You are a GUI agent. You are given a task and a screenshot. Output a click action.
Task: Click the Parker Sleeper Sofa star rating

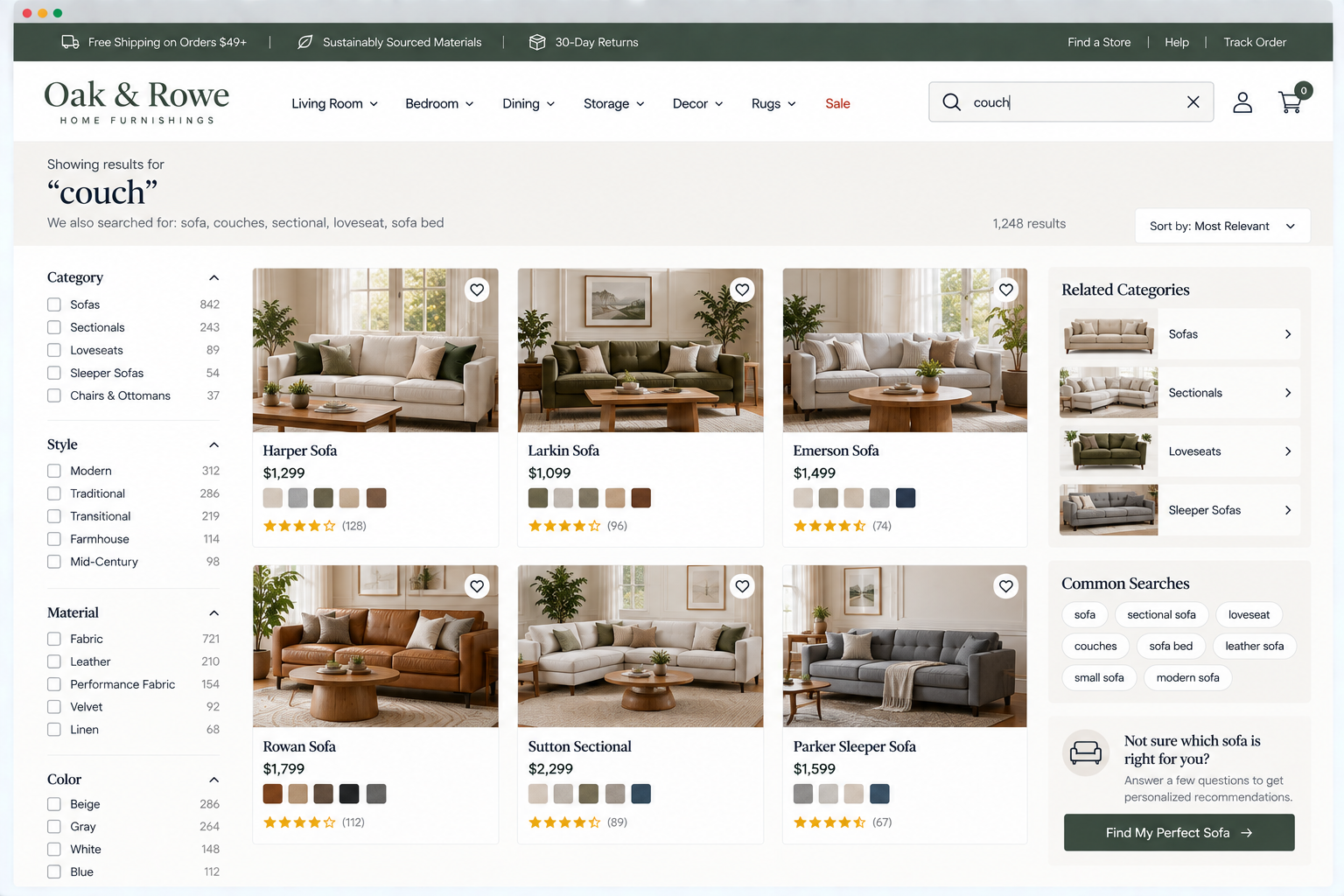point(829,822)
